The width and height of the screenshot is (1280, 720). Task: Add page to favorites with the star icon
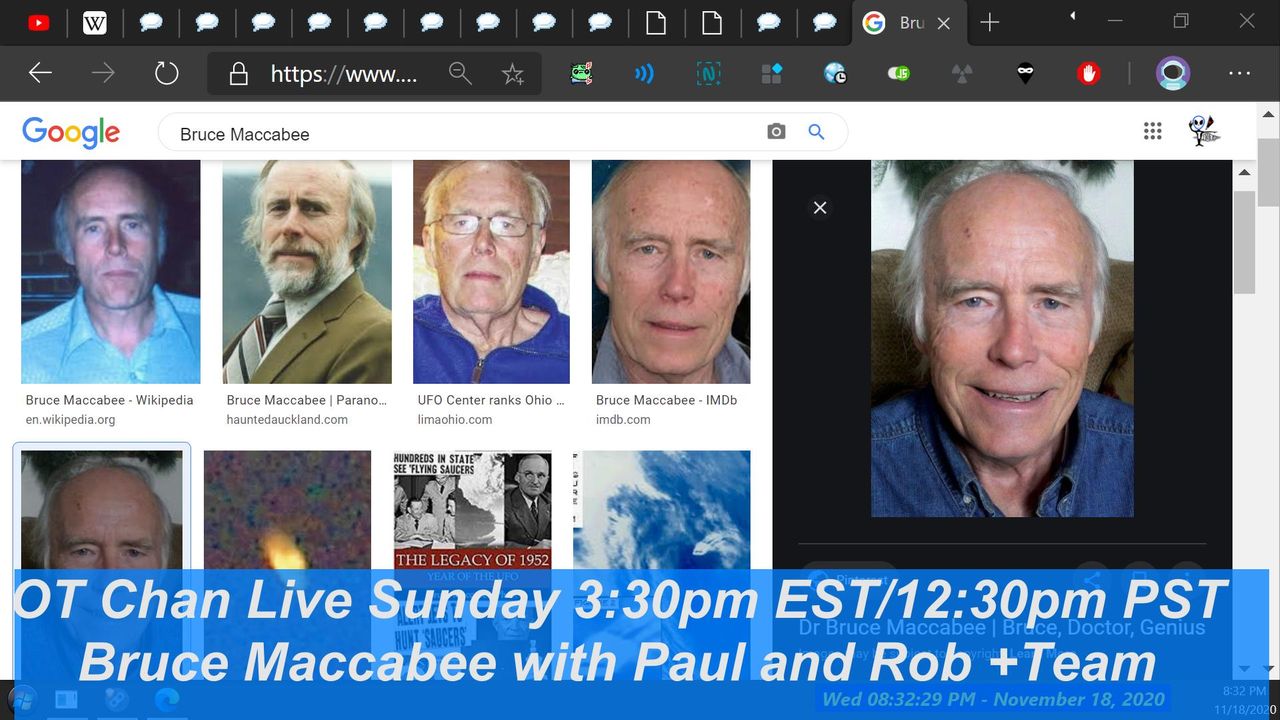click(513, 74)
